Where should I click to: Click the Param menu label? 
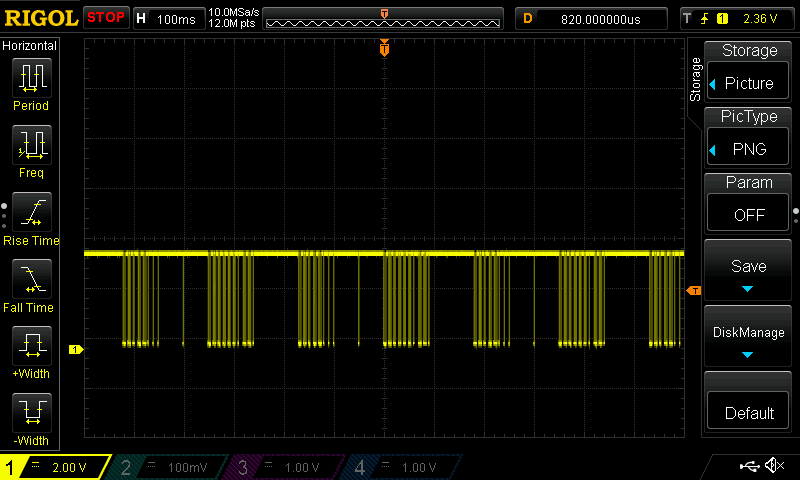click(x=749, y=183)
